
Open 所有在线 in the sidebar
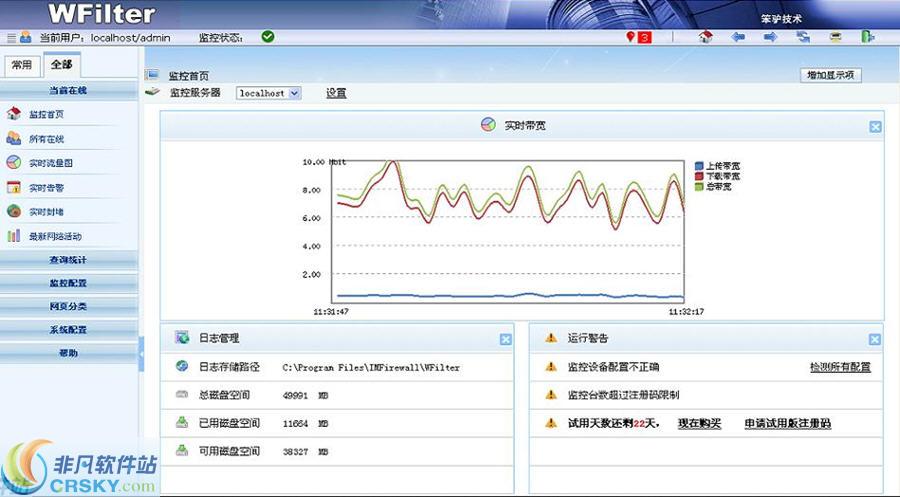tap(46, 139)
